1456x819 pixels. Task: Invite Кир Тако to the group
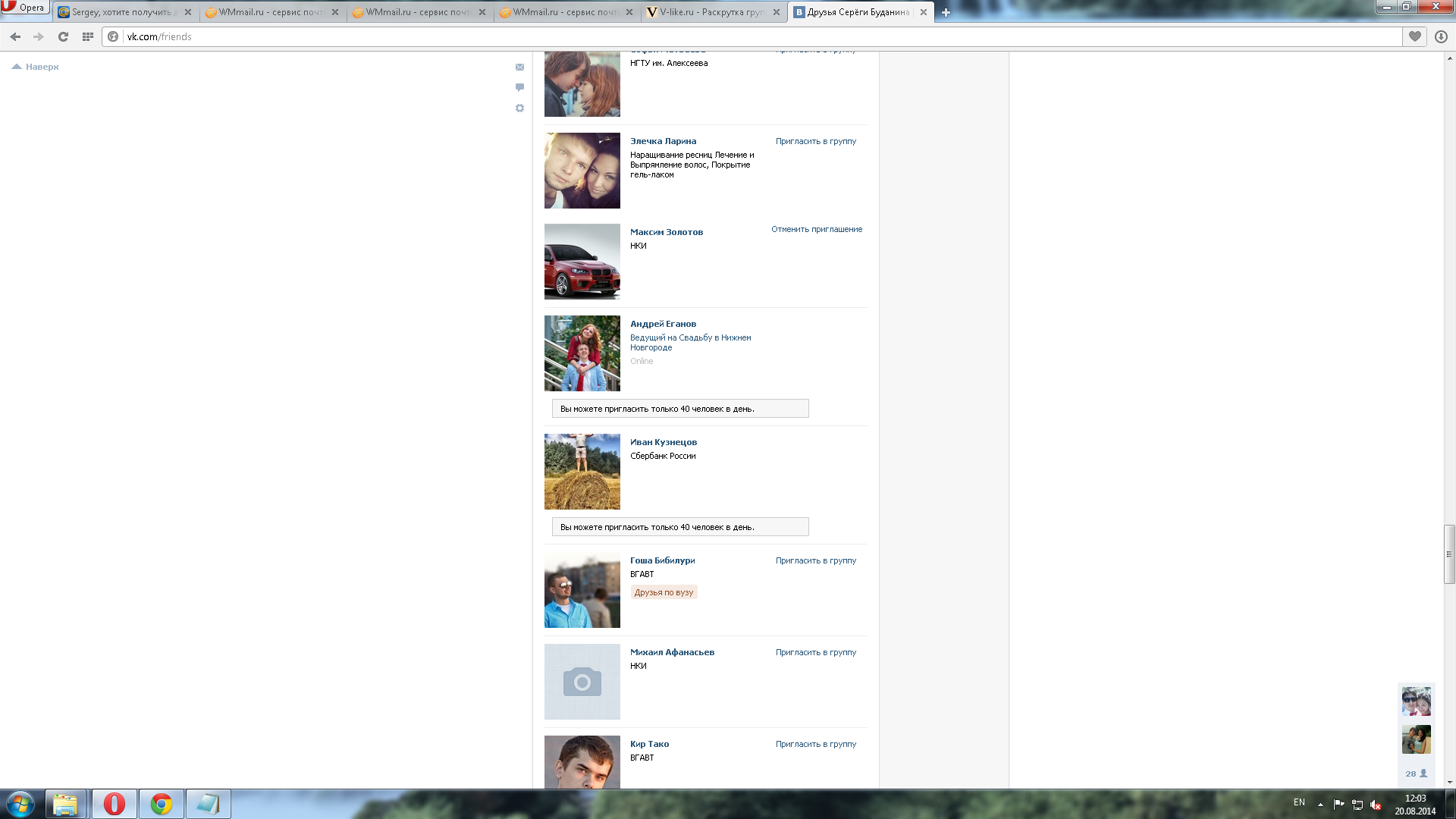(x=816, y=744)
